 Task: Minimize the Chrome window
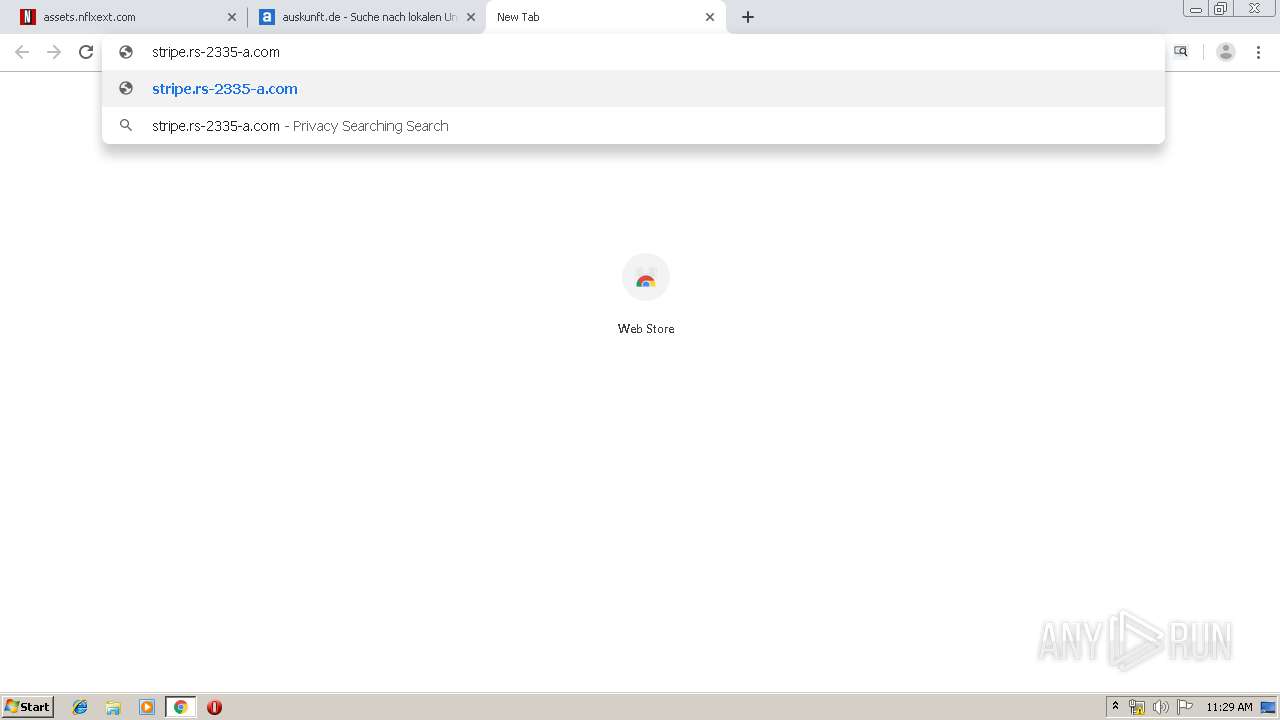[x=1195, y=9]
